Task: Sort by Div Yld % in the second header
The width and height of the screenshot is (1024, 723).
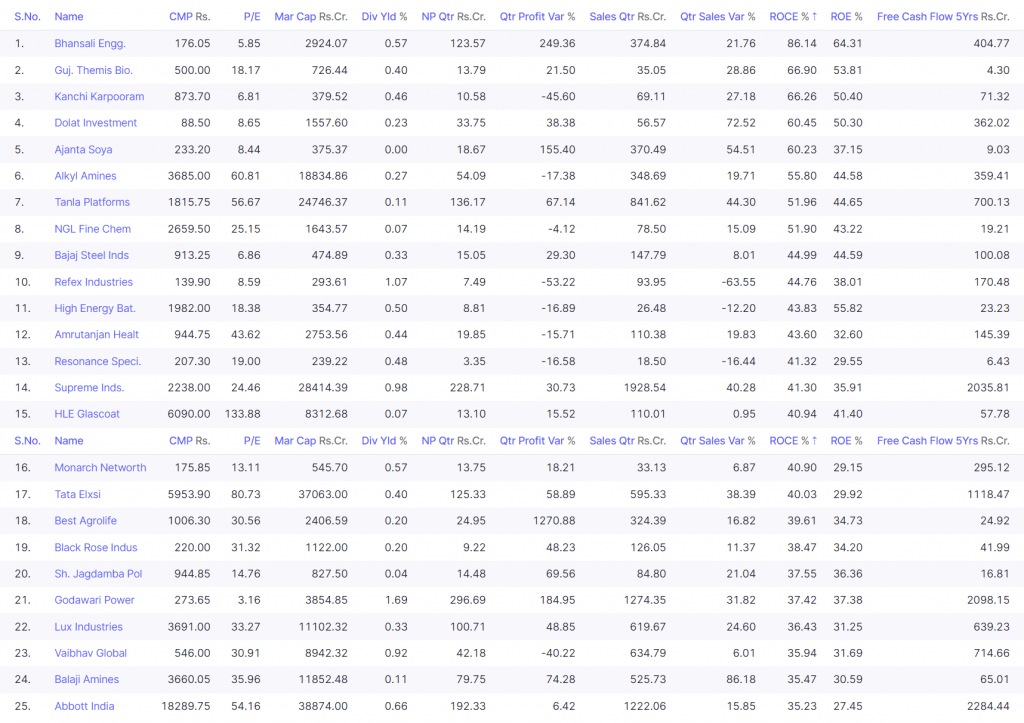Action: [384, 441]
